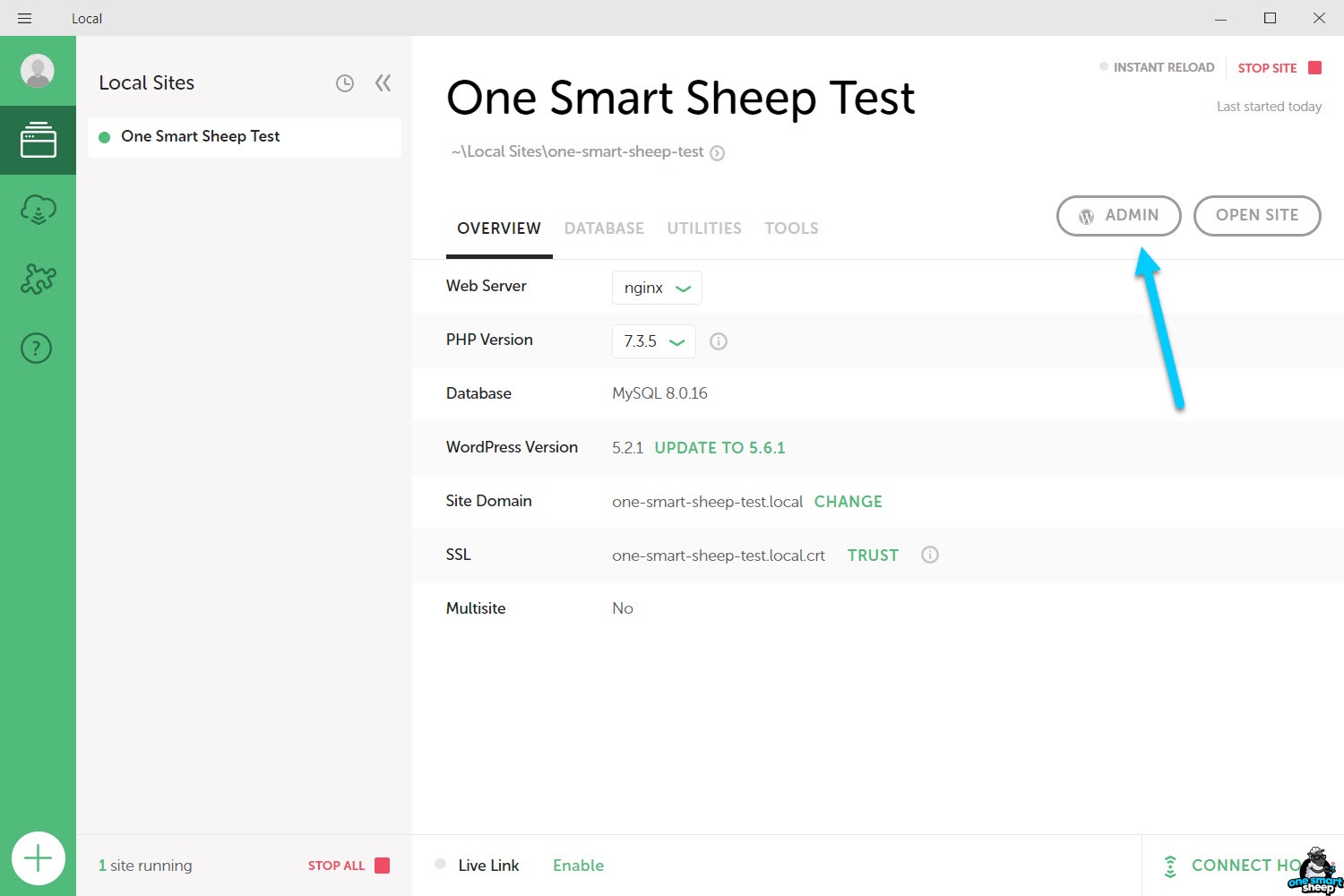
Task: Click the PHP Version info icon
Action: point(719,341)
